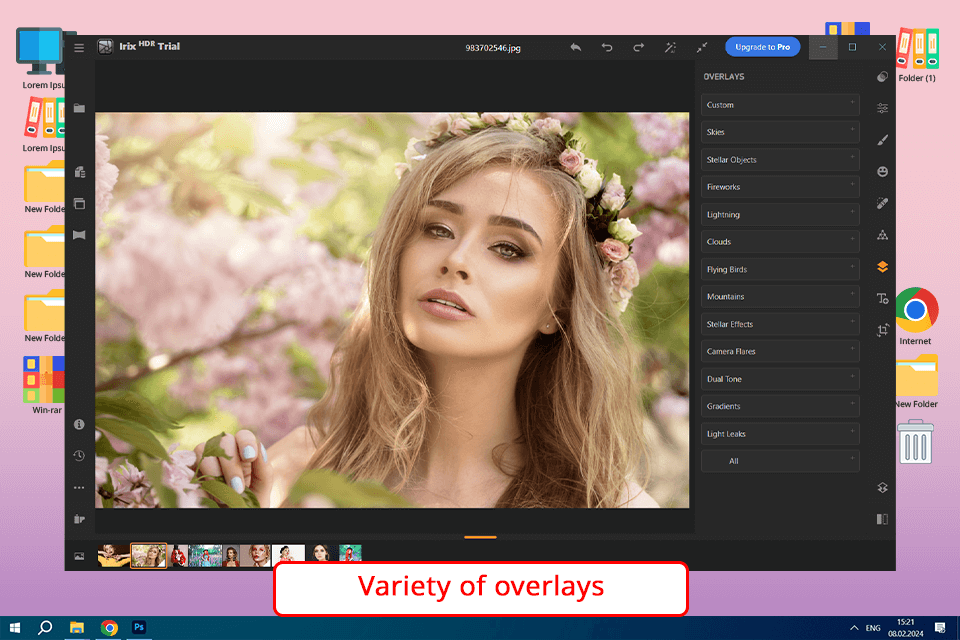The height and width of the screenshot is (640, 960).
Task: Click the layers stack icon near panel bottom
Action: (882, 488)
